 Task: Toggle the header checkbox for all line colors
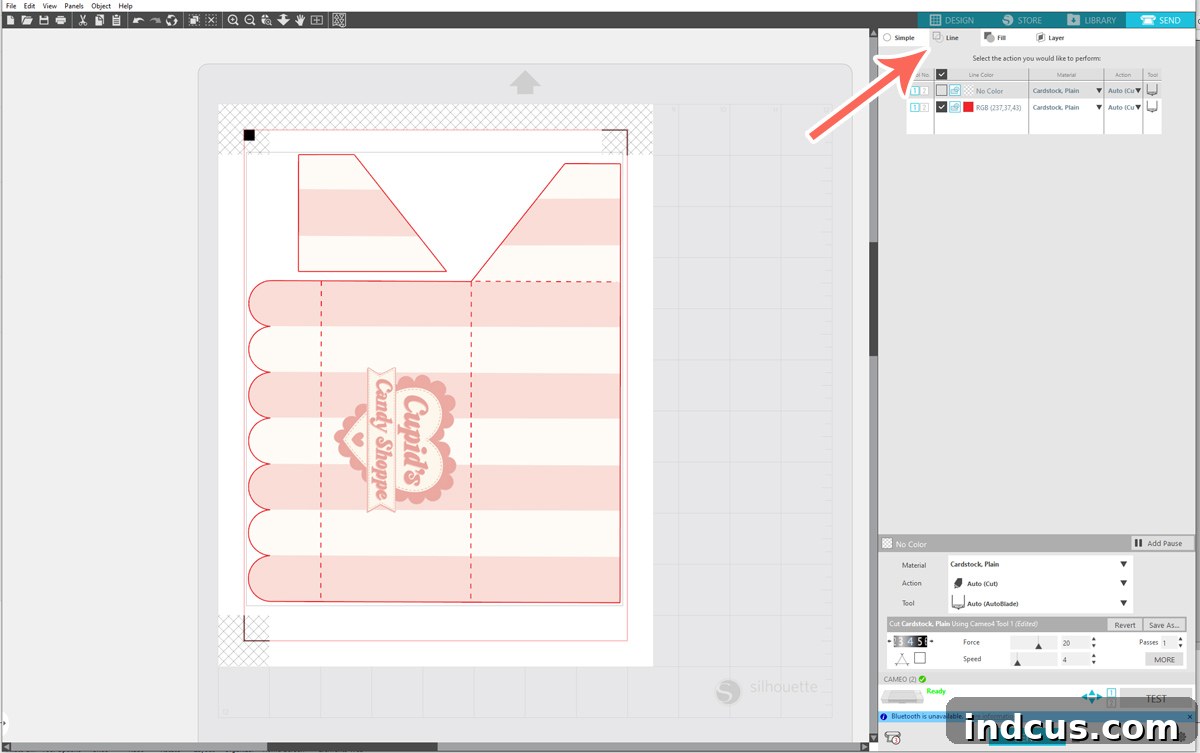pyautogui.click(x=941, y=75)
